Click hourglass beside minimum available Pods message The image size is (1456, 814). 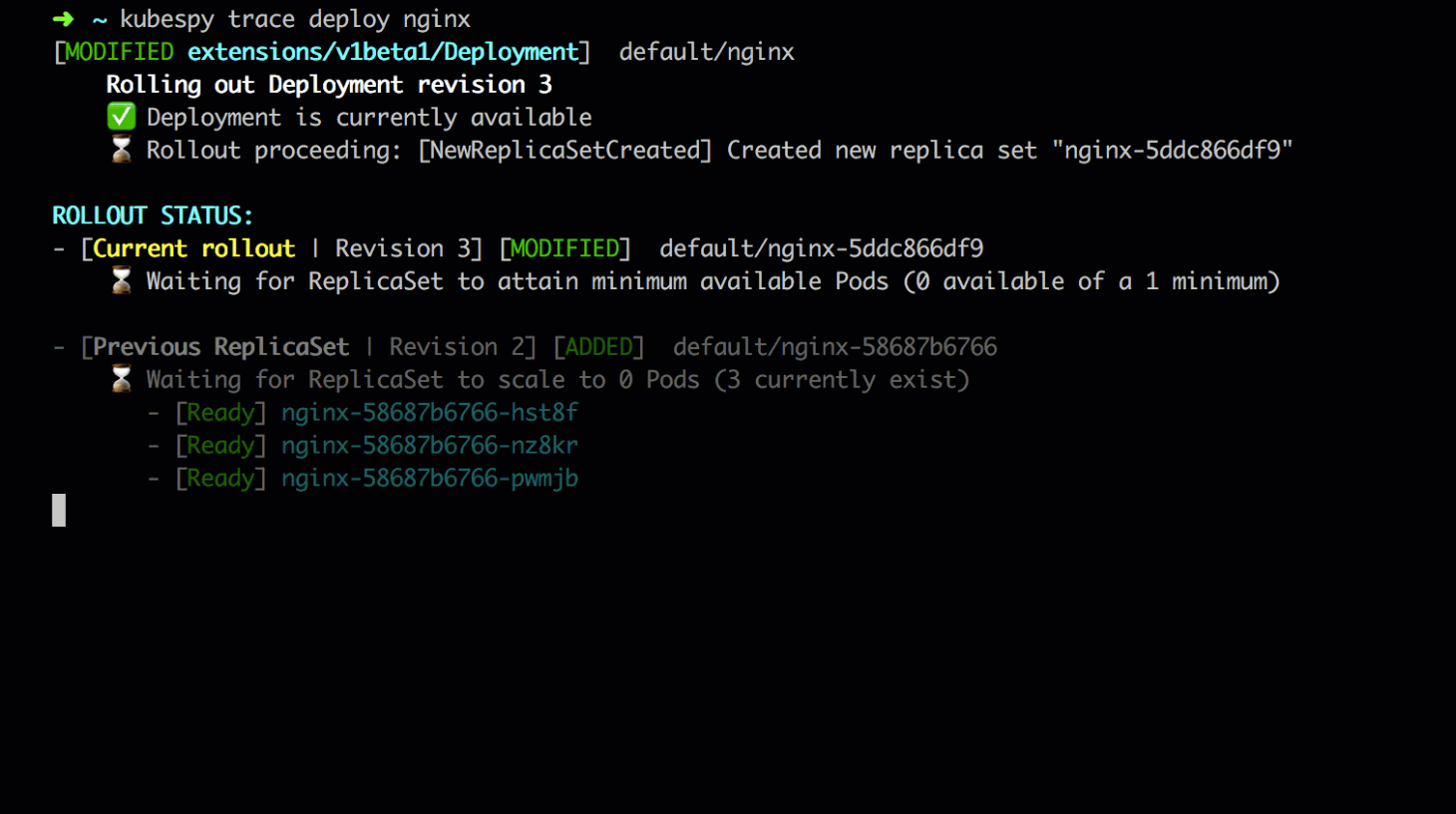(x=121, y=281)
